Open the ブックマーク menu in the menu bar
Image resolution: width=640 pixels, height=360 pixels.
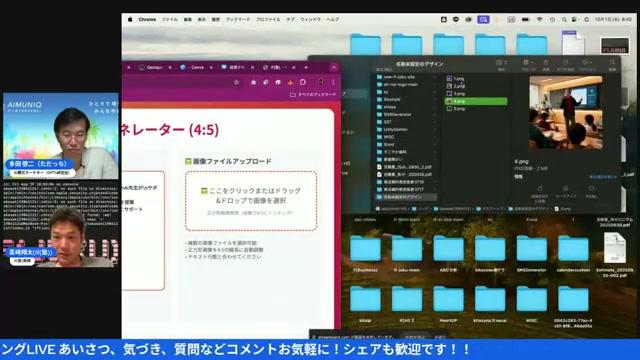[238, 19]
